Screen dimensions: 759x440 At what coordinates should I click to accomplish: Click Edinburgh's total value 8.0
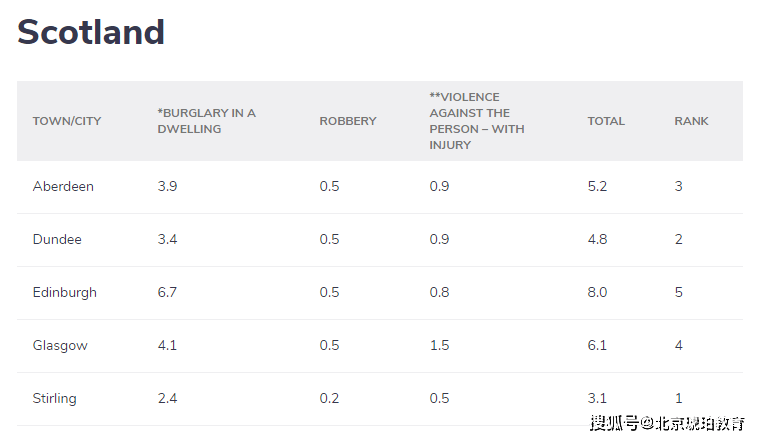[597, 293]
